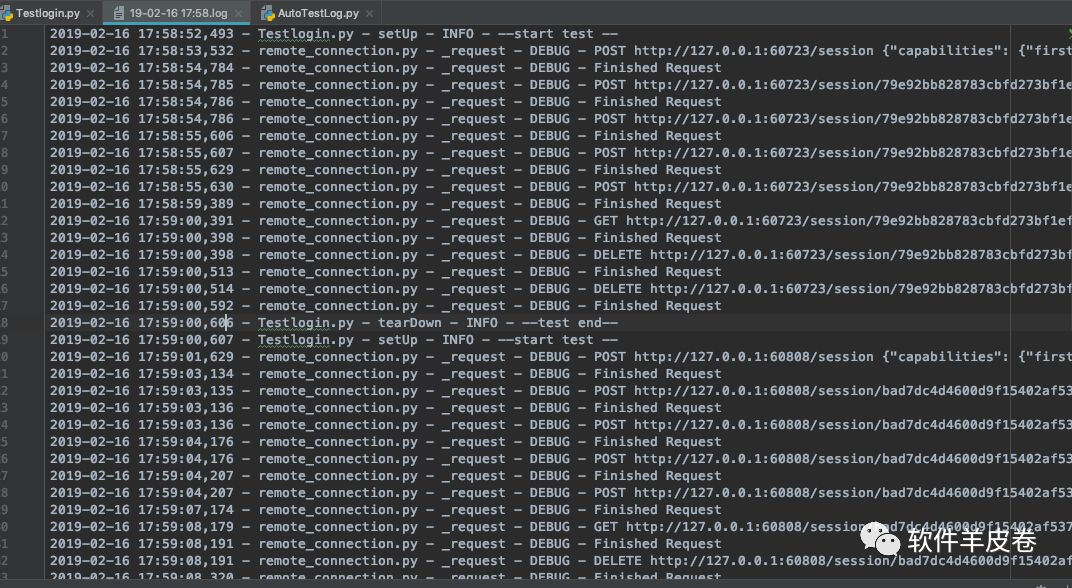Screen dimensions: 1072x588
Task: Click 'Finished Request' on 17:58:55,606 line
Action: click(657, 135)
